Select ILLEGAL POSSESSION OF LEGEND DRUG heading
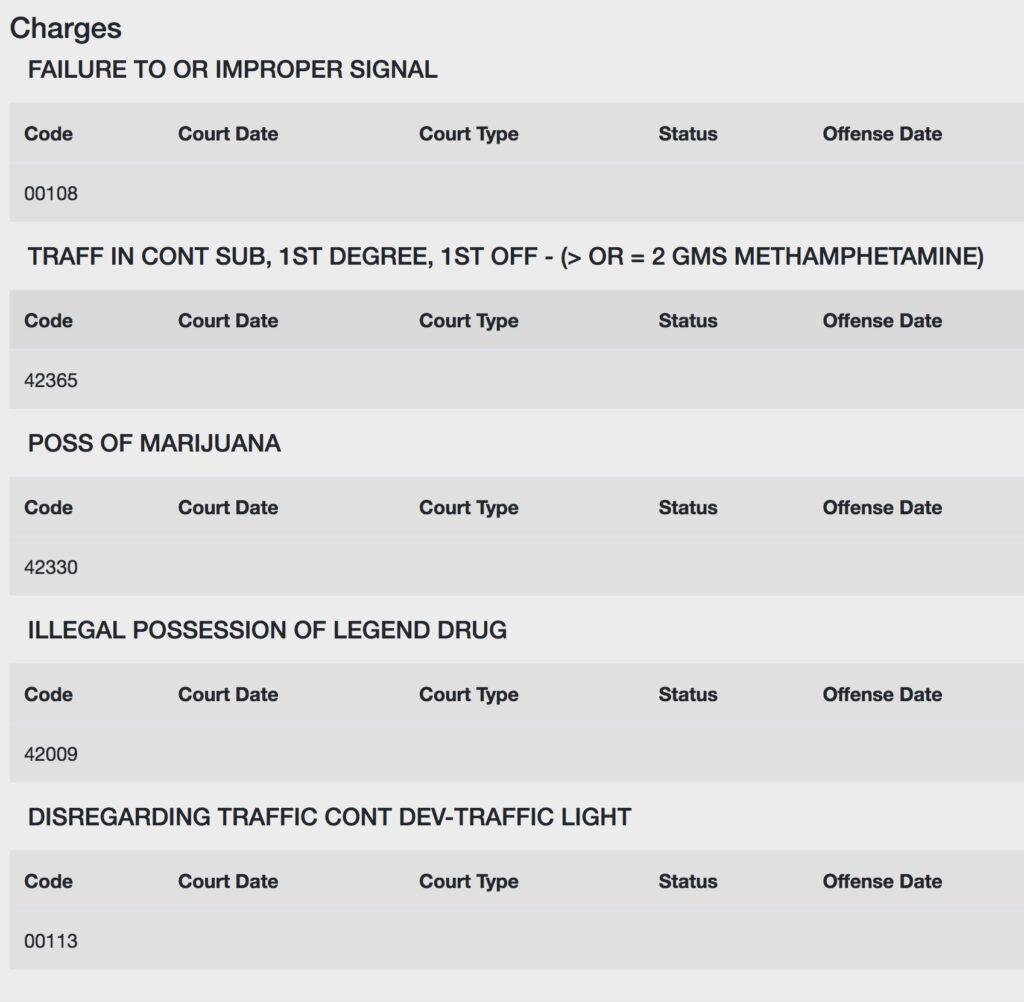Viewport: 1024px width, 1002px height. pos(267,630)
